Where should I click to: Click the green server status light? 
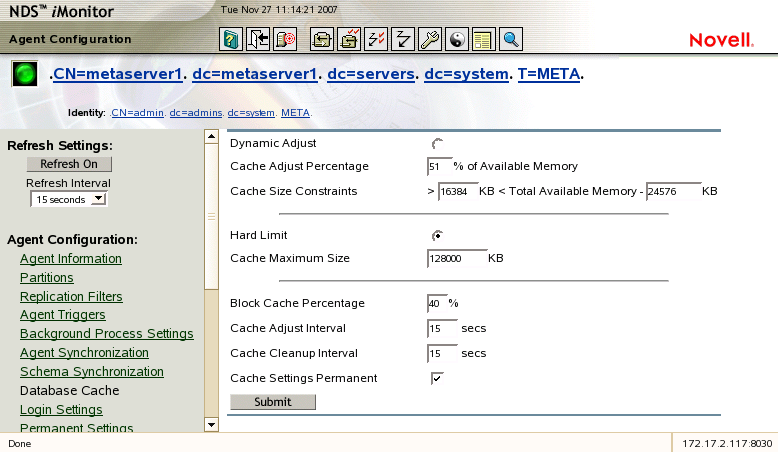25,74
